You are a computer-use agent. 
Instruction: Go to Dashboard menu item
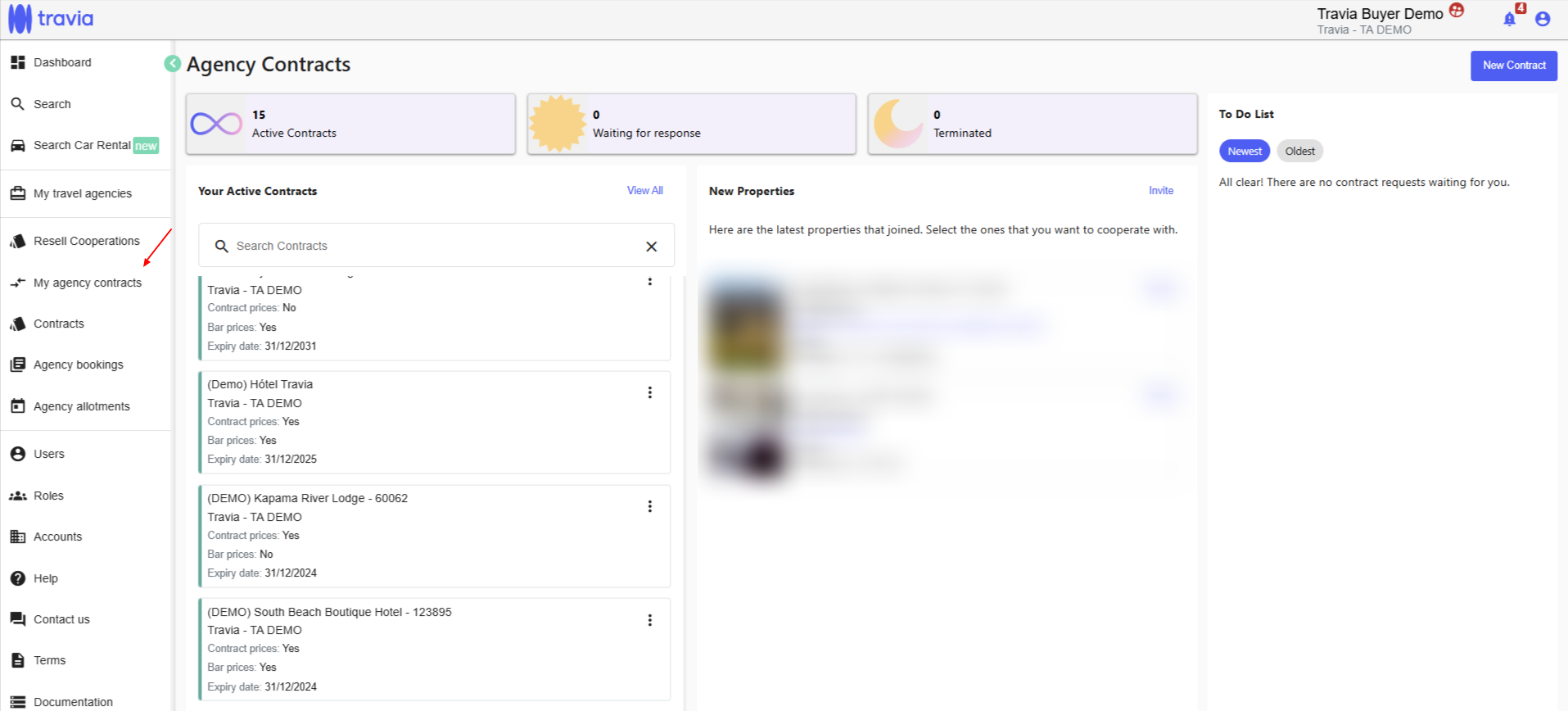pos(62,62)
